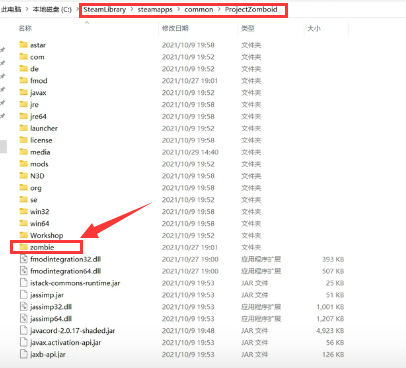This screenshot has width=406, height=368.
Task: Click the jassimp64.dll file icon
Action: pyautogui.click(x=23, y=319)
